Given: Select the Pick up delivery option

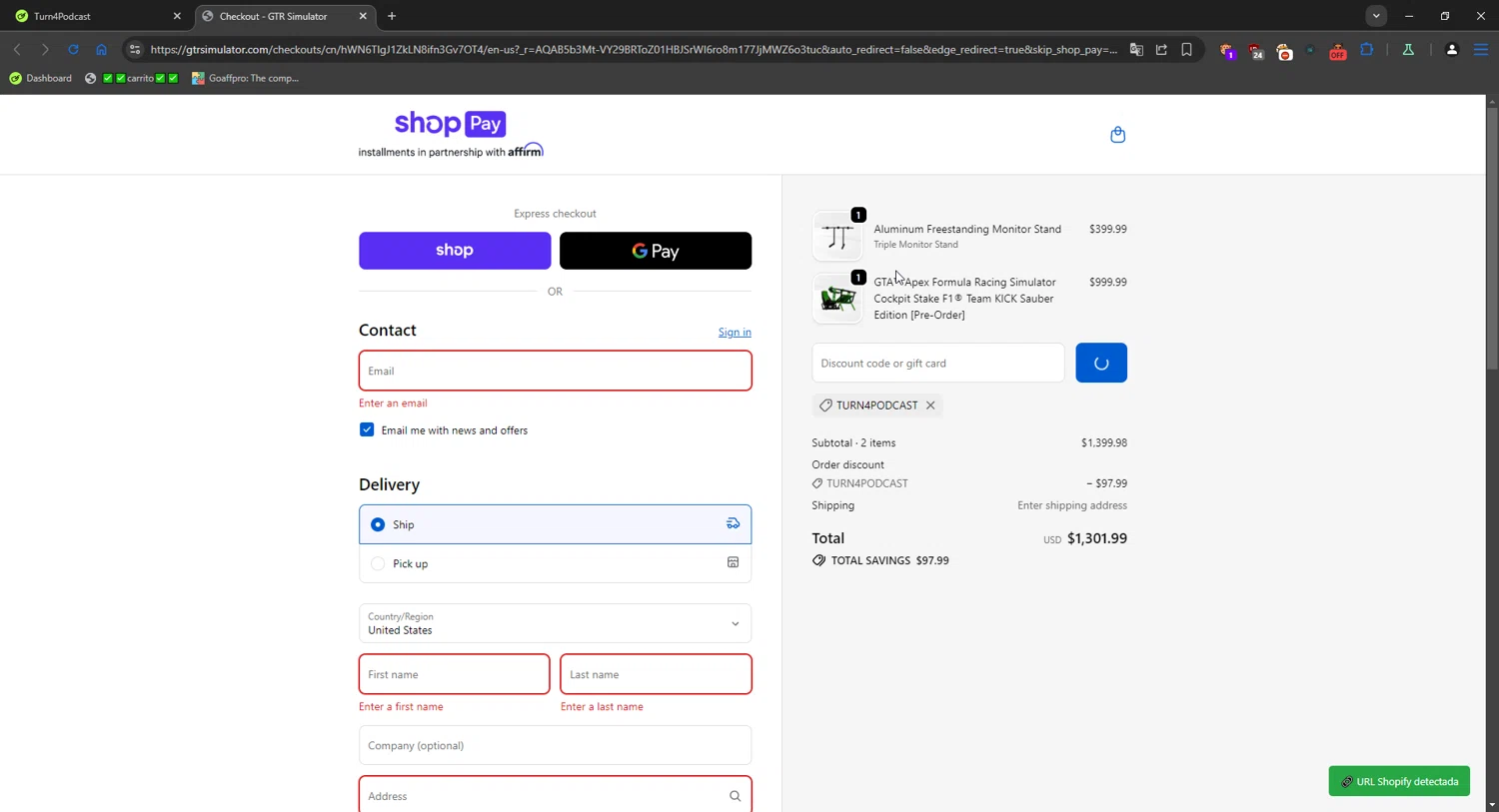Looking at the screenshot, I should coord(555,563).
